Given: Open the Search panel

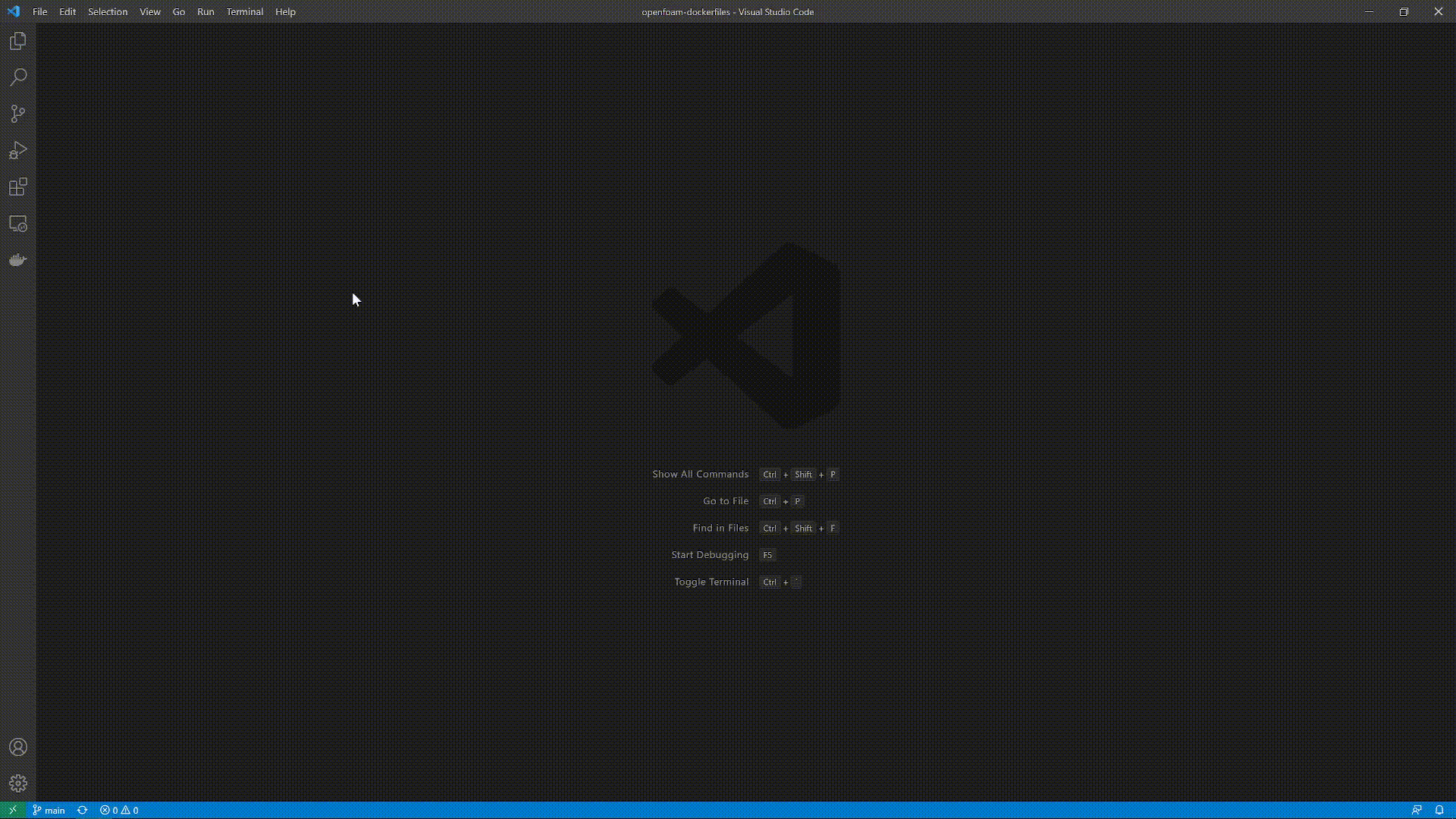Looking at the screenshot, I should pyautogui.click(x=18, y=77).
